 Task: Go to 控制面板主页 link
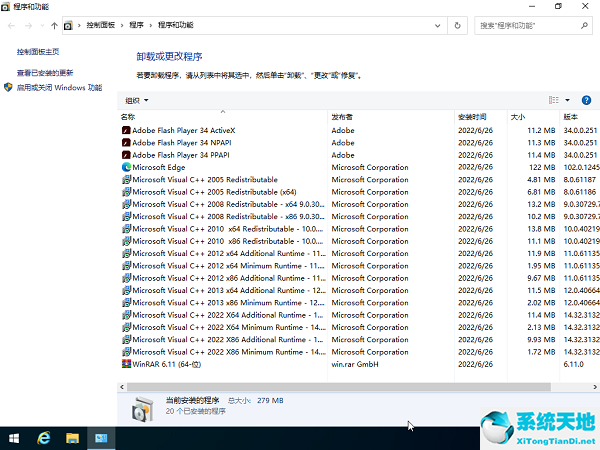coord(38,51)
